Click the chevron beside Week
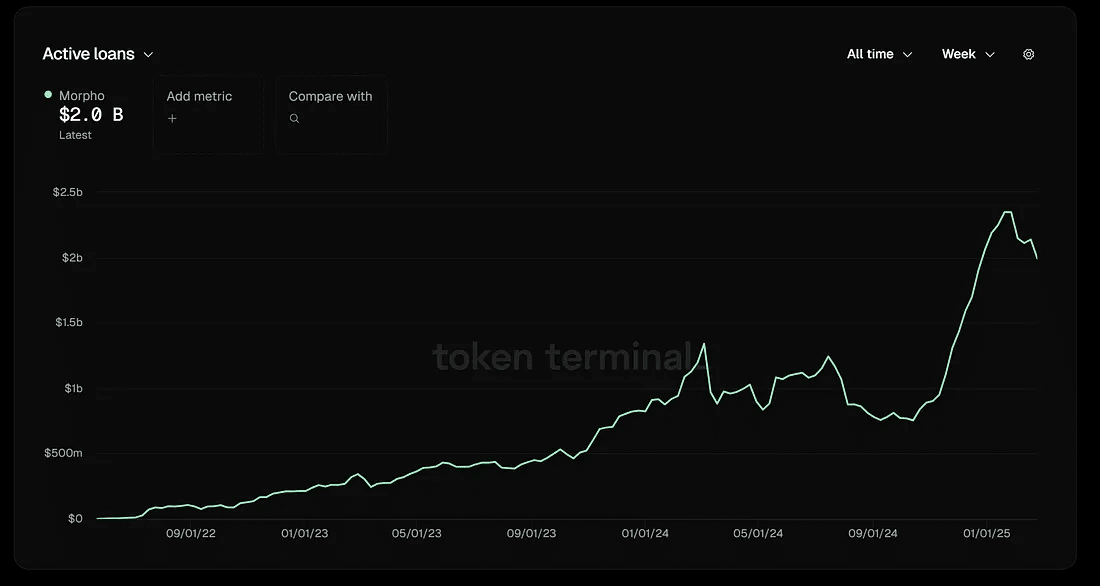This screenshot has width=1100, height=586. tap(990, 54)
